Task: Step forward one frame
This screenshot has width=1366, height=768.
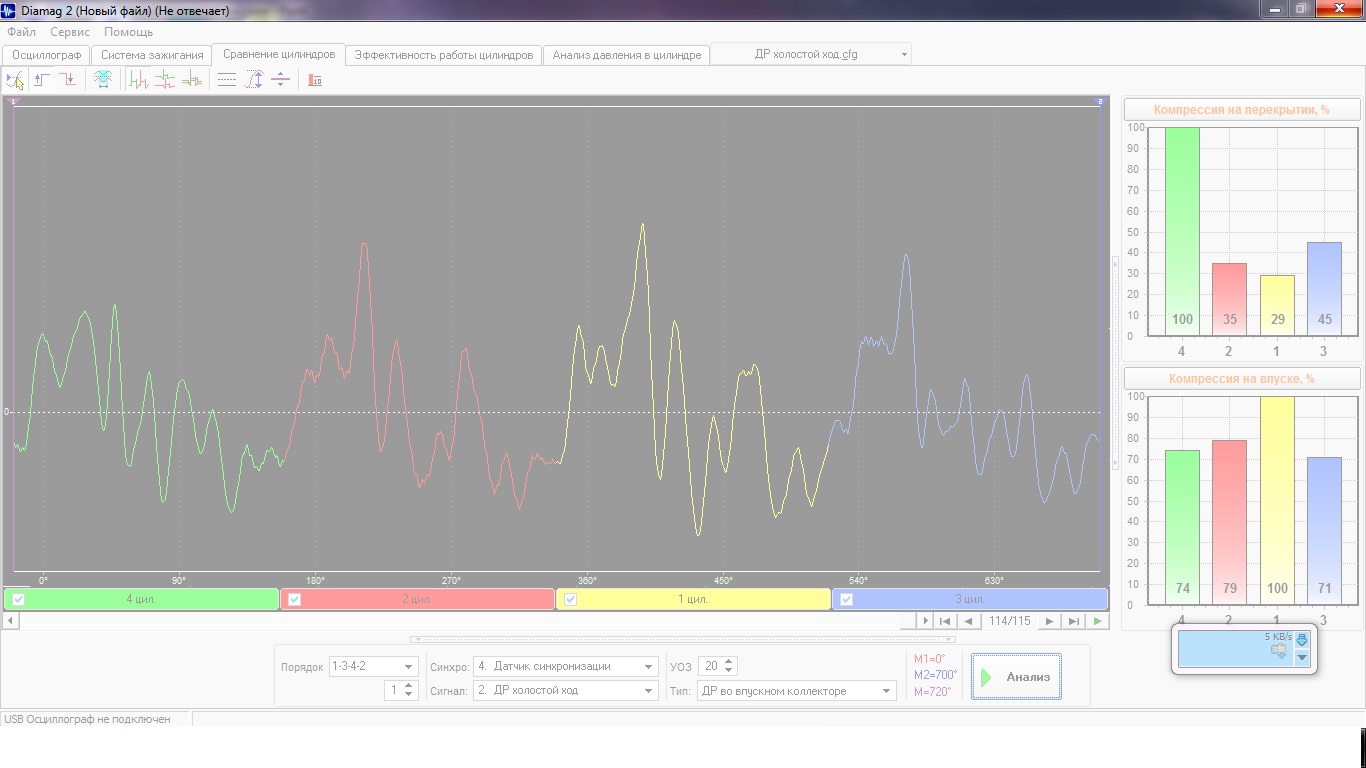Action: coord(1049,621)
